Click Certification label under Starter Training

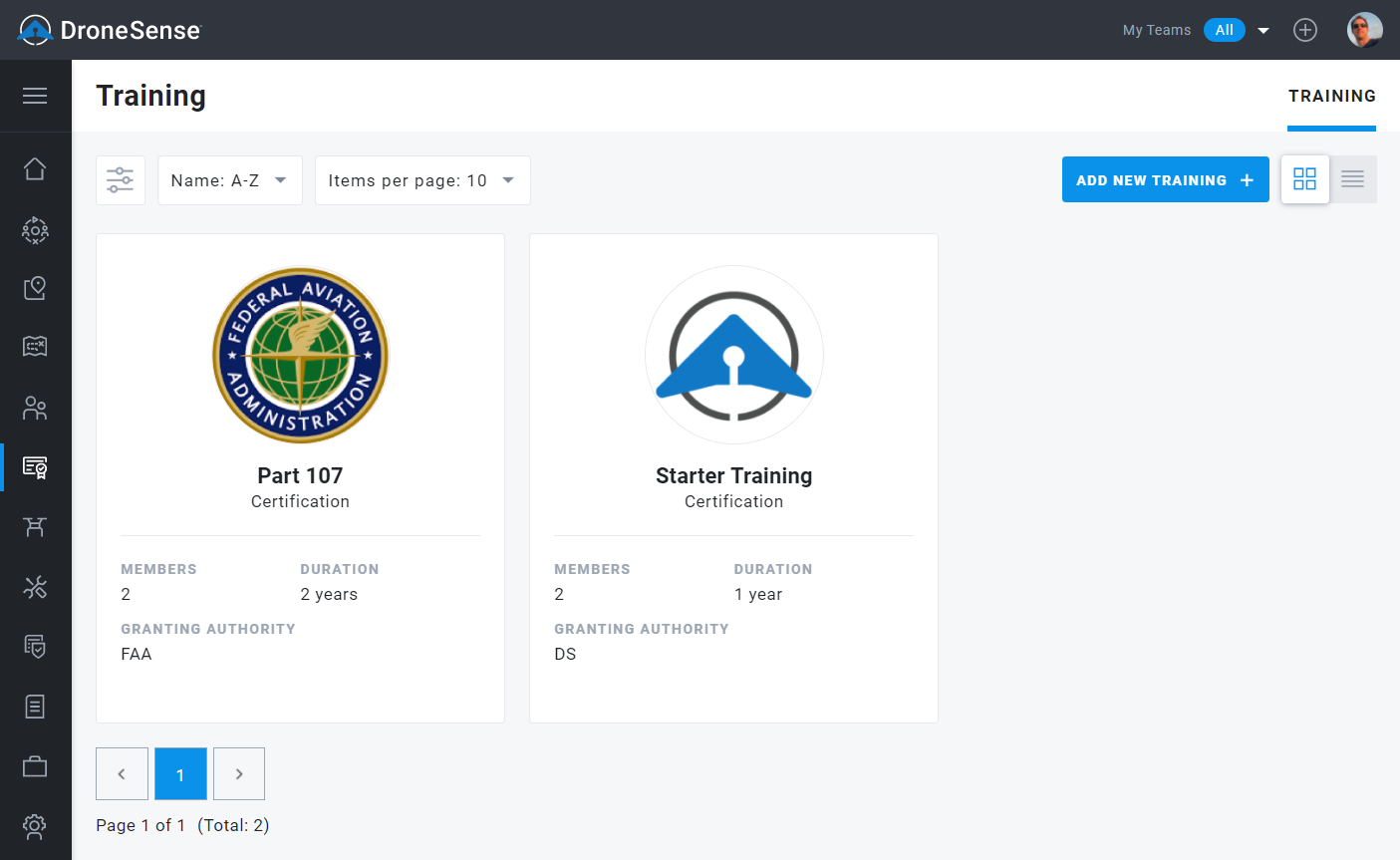tap(734, 501)
